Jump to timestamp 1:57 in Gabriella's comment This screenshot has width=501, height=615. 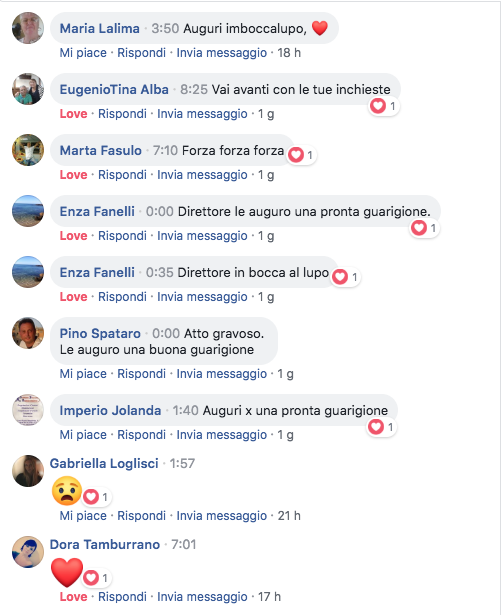pos(182,464)
